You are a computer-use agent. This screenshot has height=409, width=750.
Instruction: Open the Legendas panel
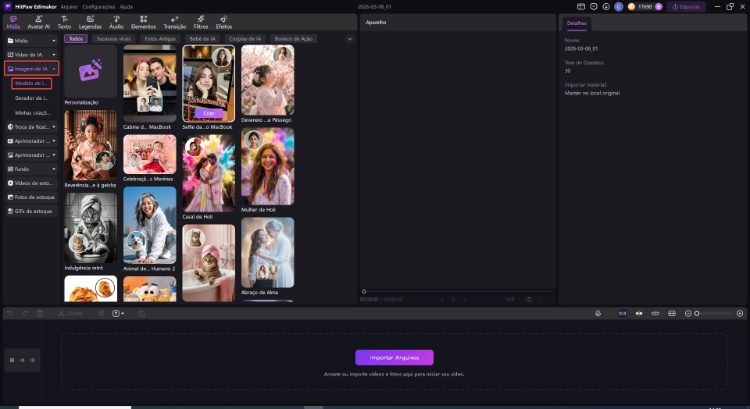pyautogui.click(x=90, y=22)
